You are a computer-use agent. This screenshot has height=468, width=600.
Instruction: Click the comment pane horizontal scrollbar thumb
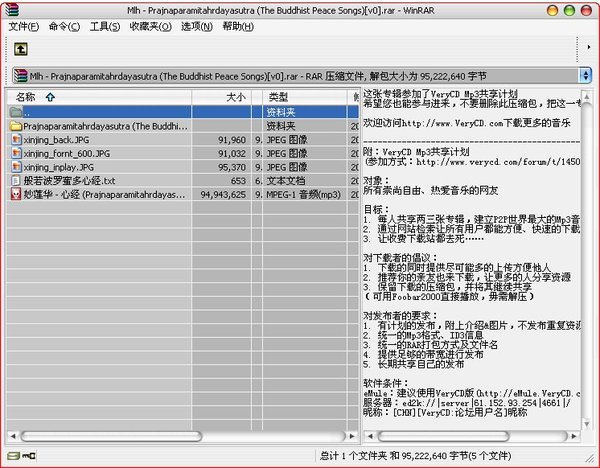[x=443, y=436]
